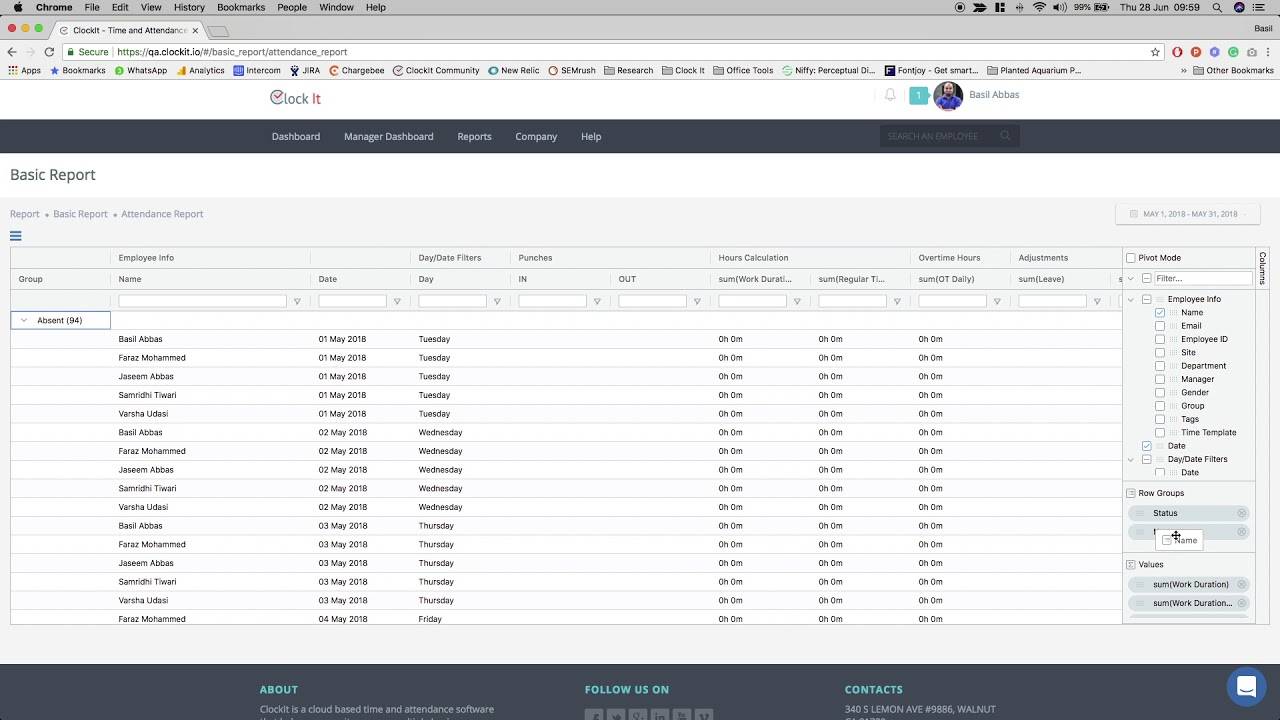
Task: Open the Reports menu in the navigation bar
Action: click(474, 136)
